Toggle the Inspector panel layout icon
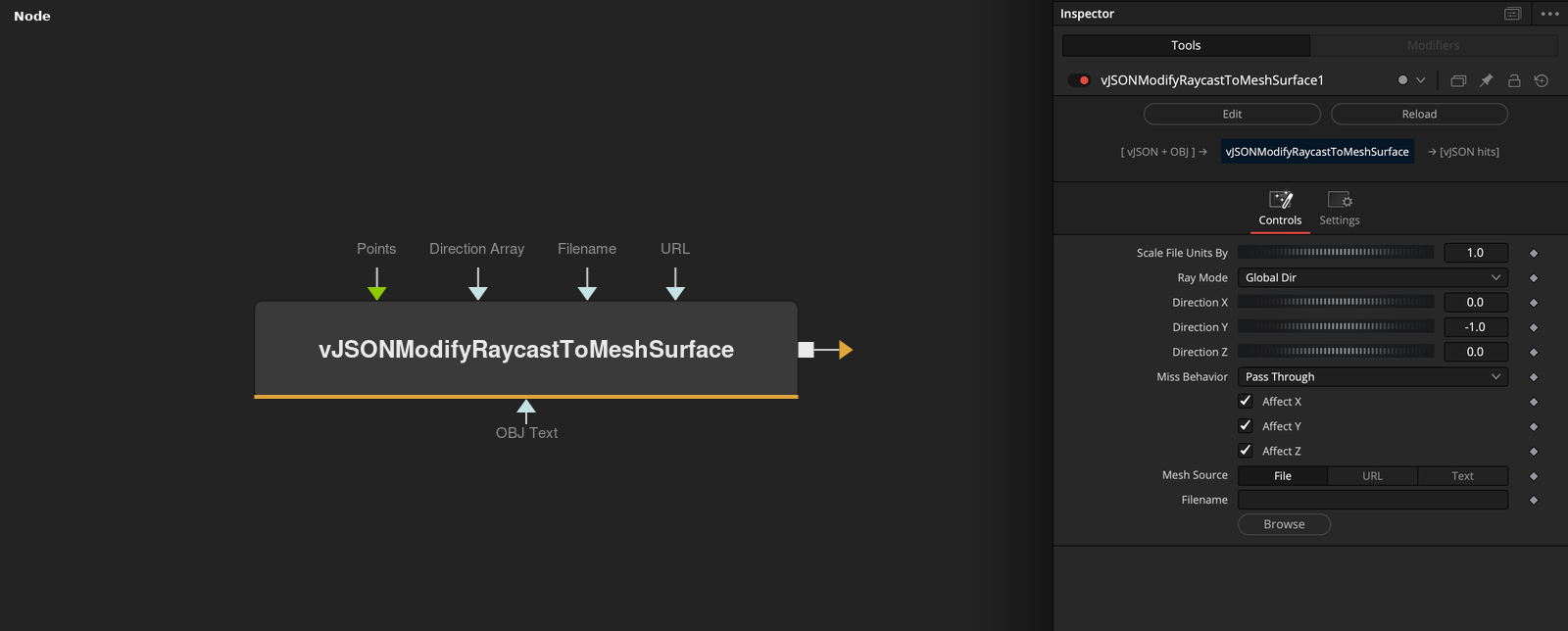 pyautogui.click(x=1512, y=14)
